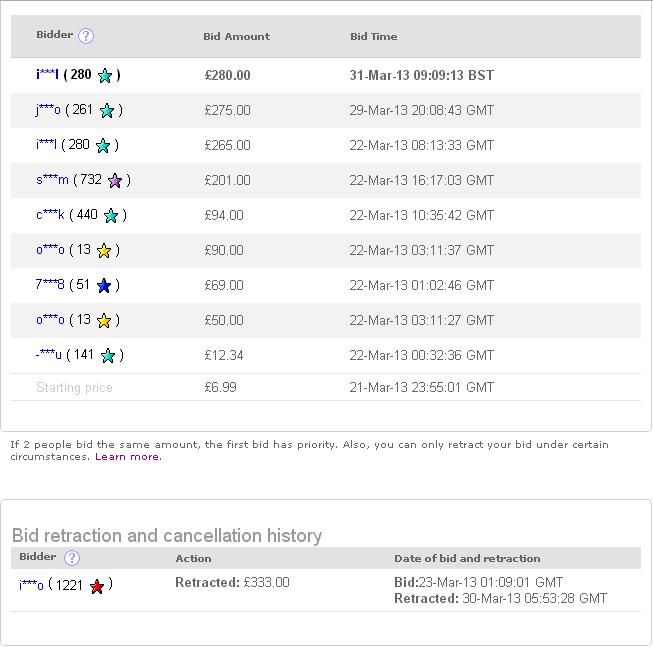The height and width of the screenshot is (648, 653).
Task: Open bidder 7***8 profile link
Action: (x=50, y=285)
